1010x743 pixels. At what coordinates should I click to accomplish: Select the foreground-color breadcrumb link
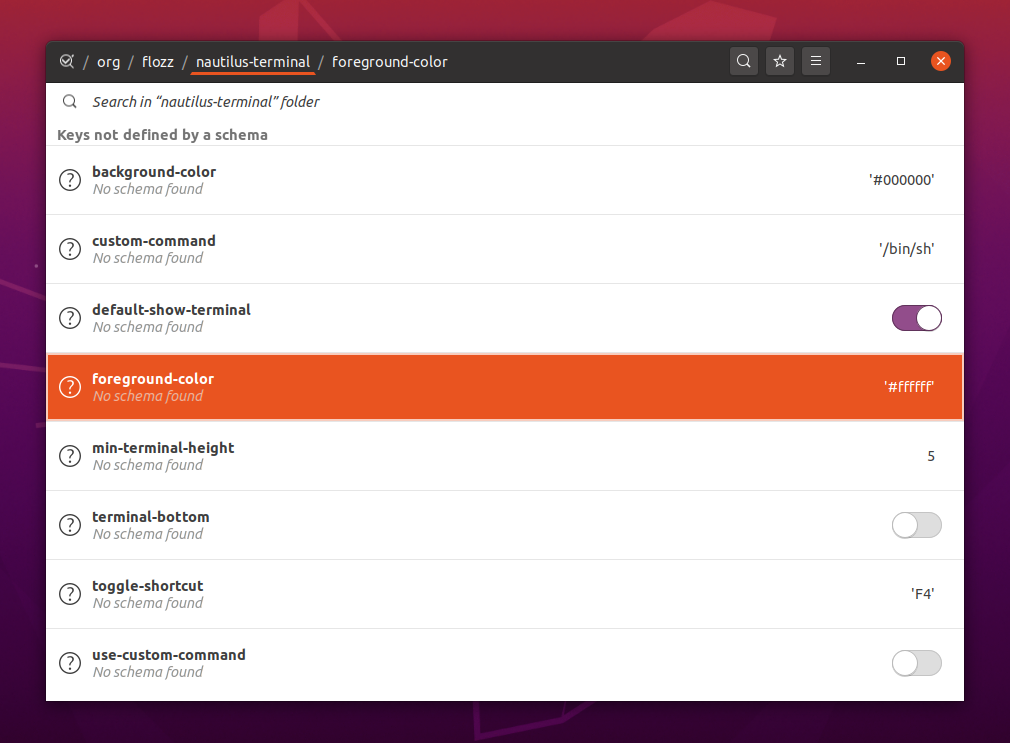click(x=389, y=61)
